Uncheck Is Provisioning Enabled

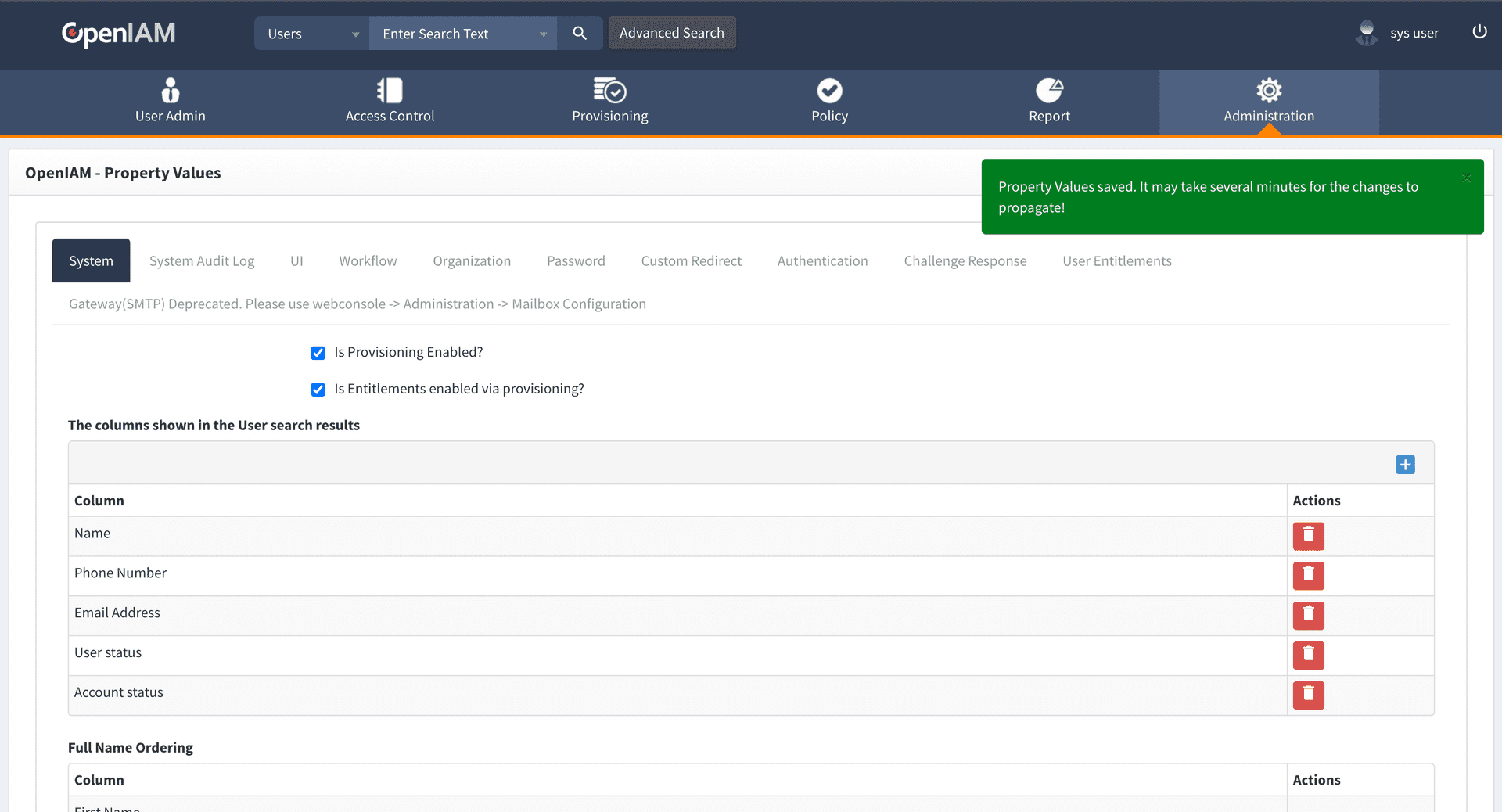pos(318,353)
